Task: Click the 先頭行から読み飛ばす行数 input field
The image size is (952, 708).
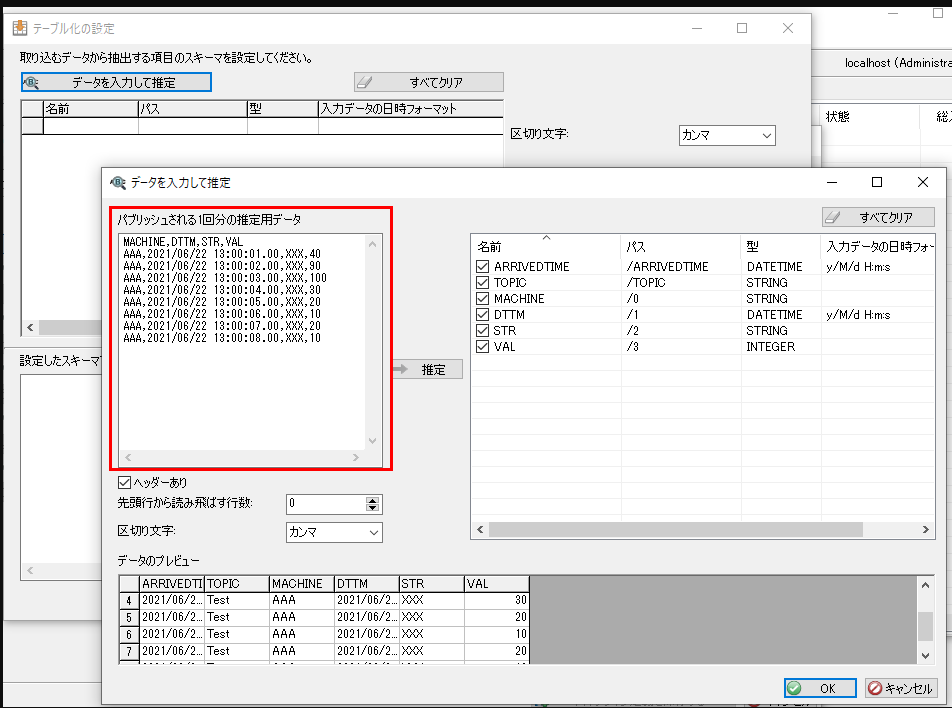Action: tap(326, 503)
